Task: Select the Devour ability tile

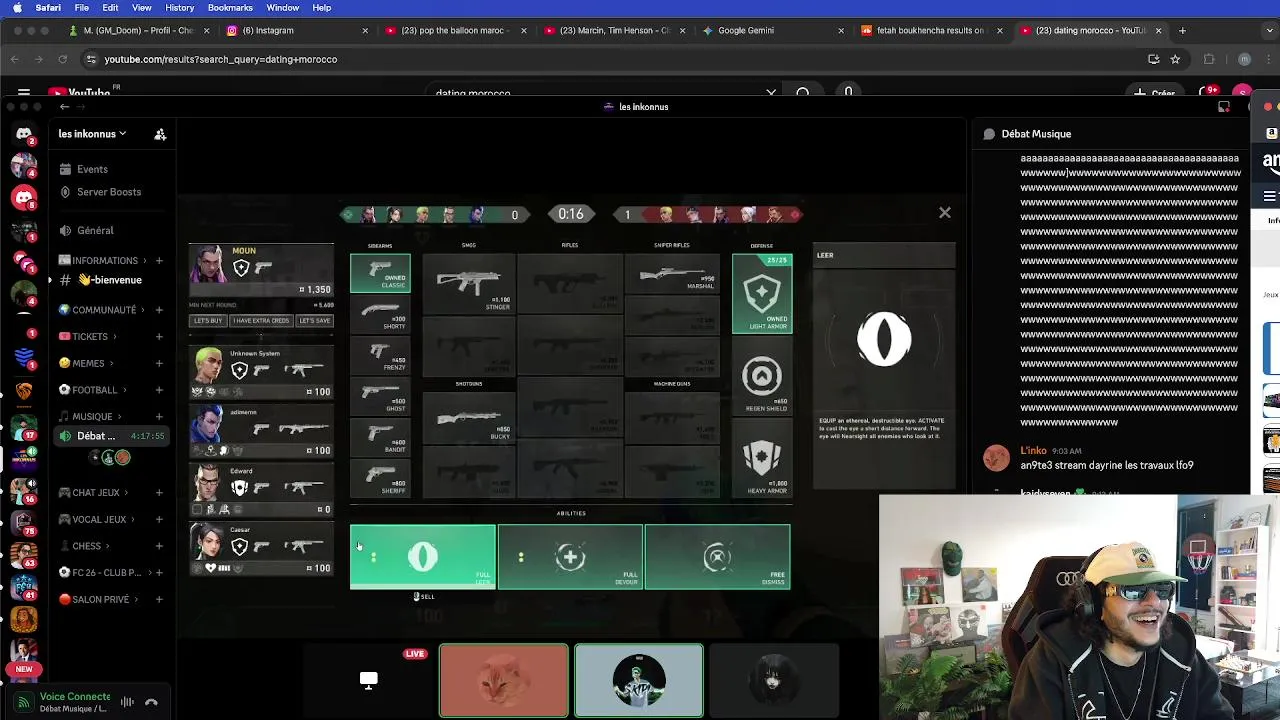Action: [570, 557]
